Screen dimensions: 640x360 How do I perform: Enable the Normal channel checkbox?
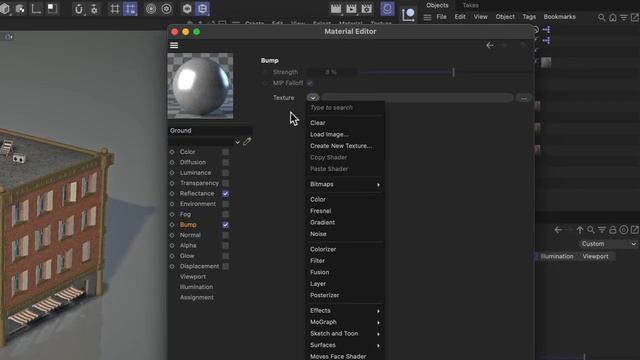(x=225, y=235)
